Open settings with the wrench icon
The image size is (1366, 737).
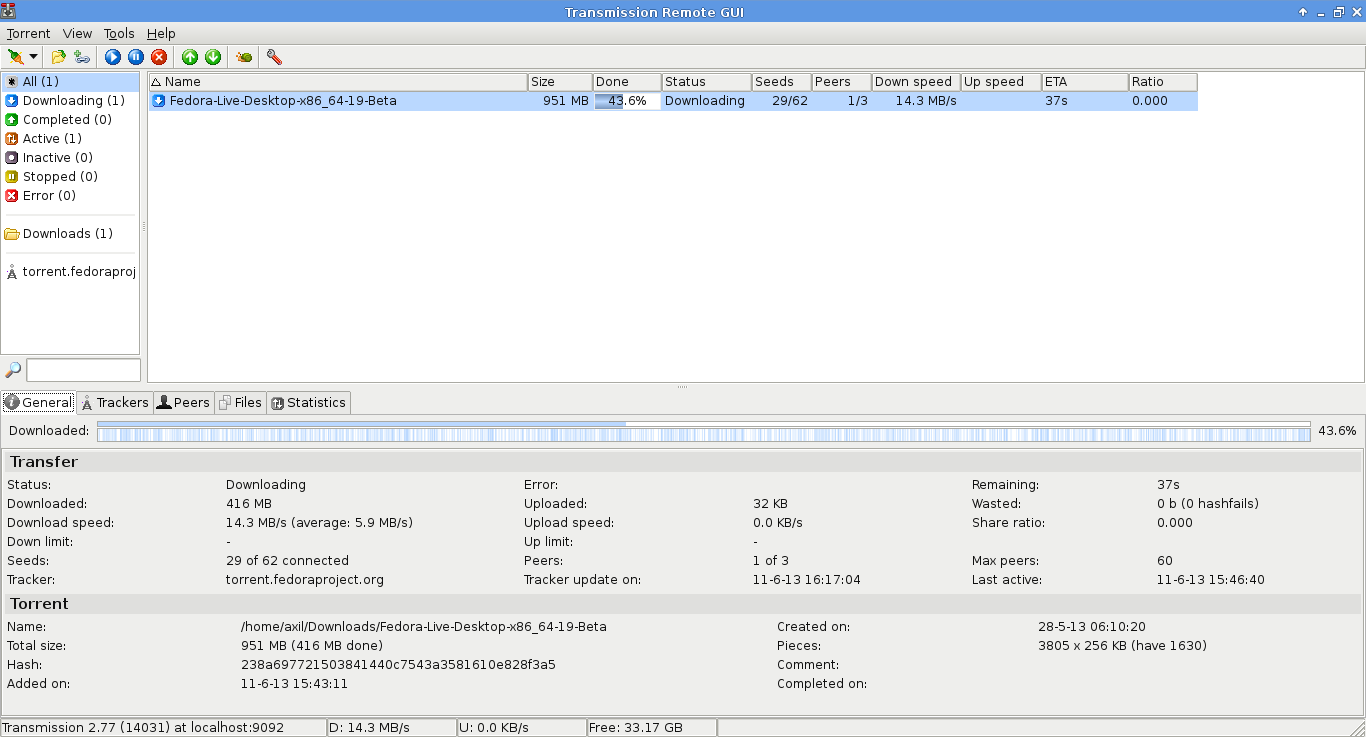(x=274, y=57)
